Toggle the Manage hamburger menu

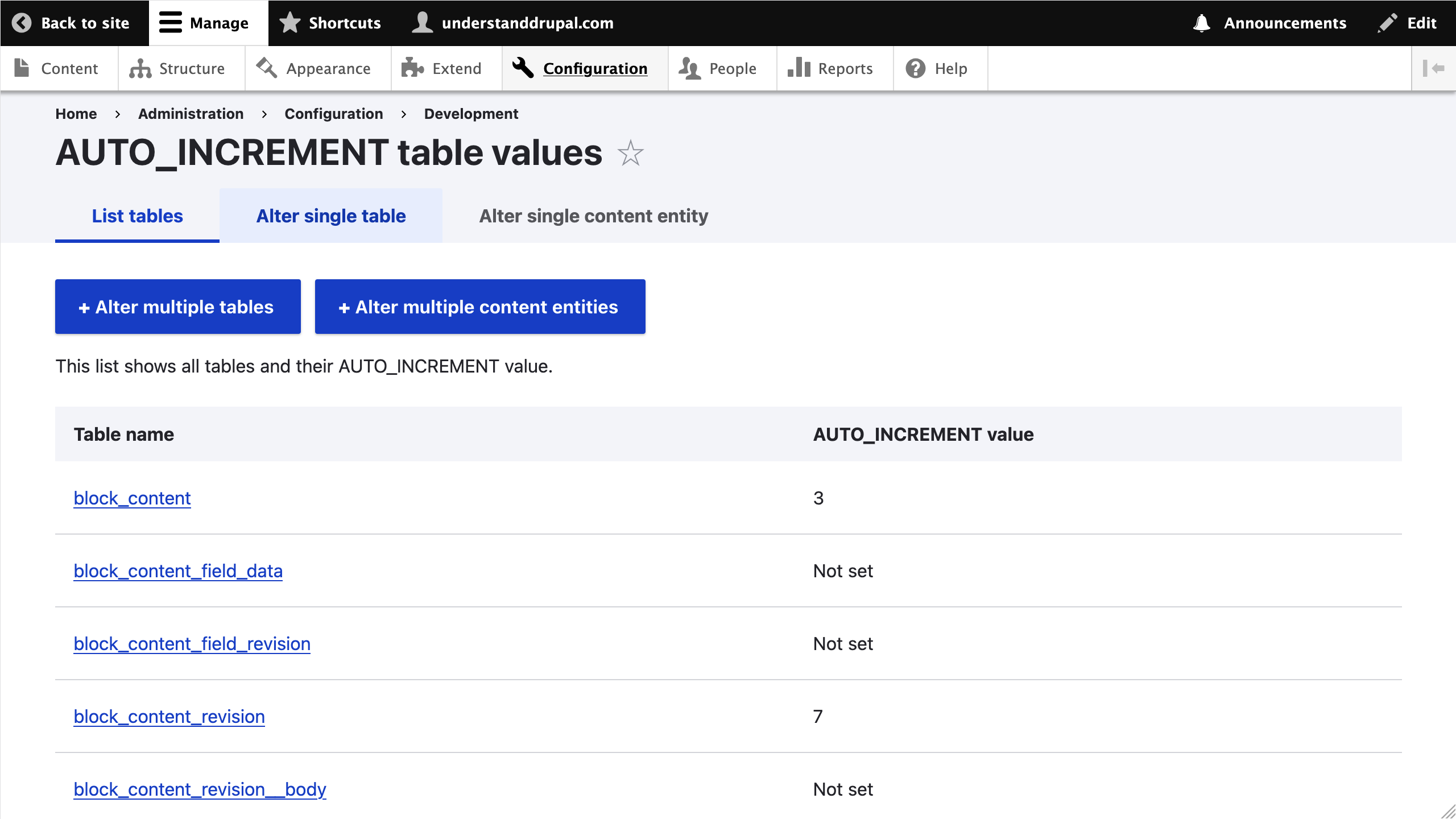click(170, 23)
